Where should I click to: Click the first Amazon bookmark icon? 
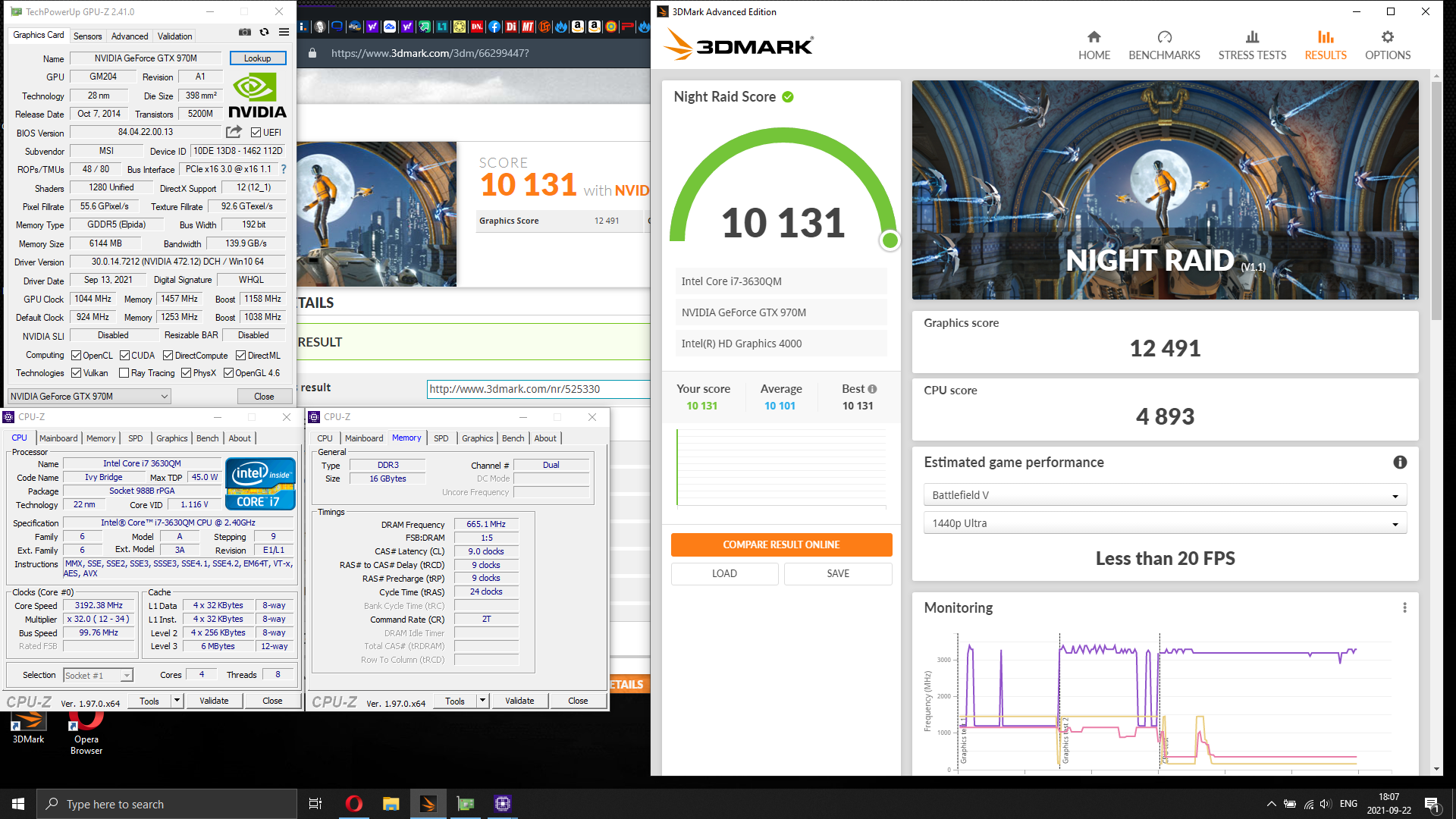[x=578, y=27]
